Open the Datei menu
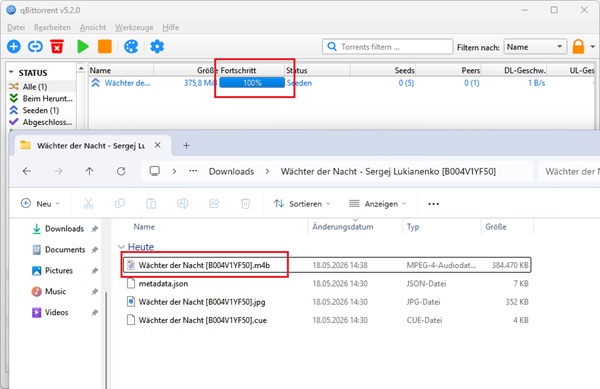 (x=16, y=27)
